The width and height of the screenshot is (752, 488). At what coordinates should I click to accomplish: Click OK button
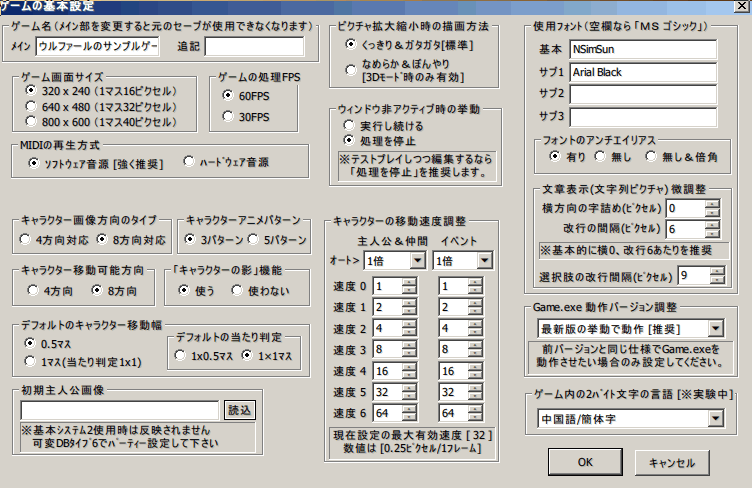point(585,462)
